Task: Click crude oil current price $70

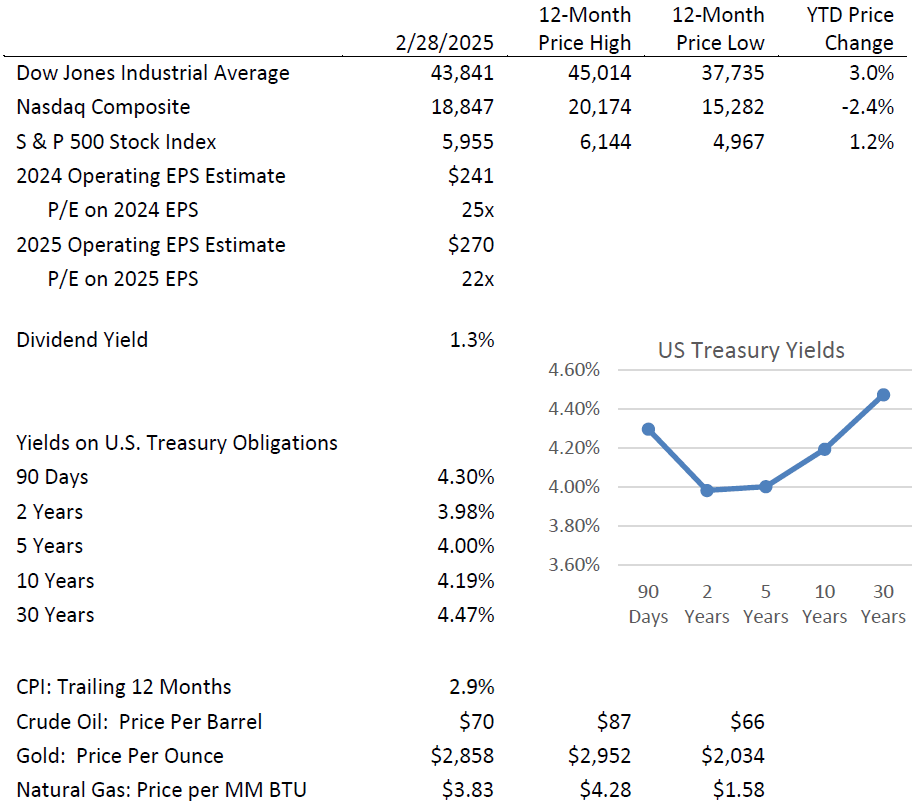Action: coord(476,722)
